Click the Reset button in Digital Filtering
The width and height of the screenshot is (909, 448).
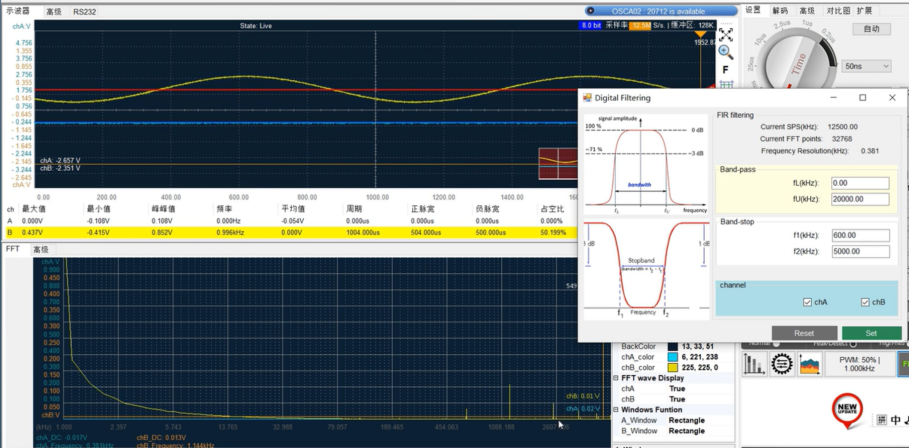tap(804, 333)
